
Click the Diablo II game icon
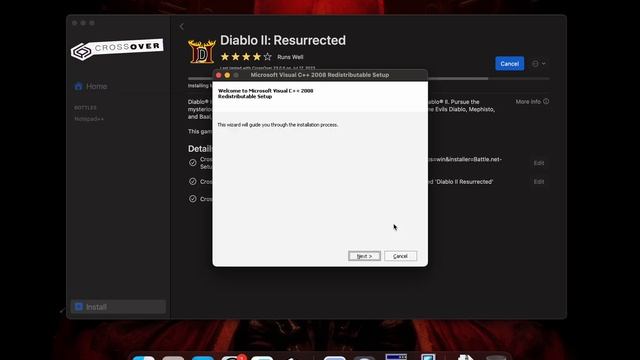(x=202, y=51)
